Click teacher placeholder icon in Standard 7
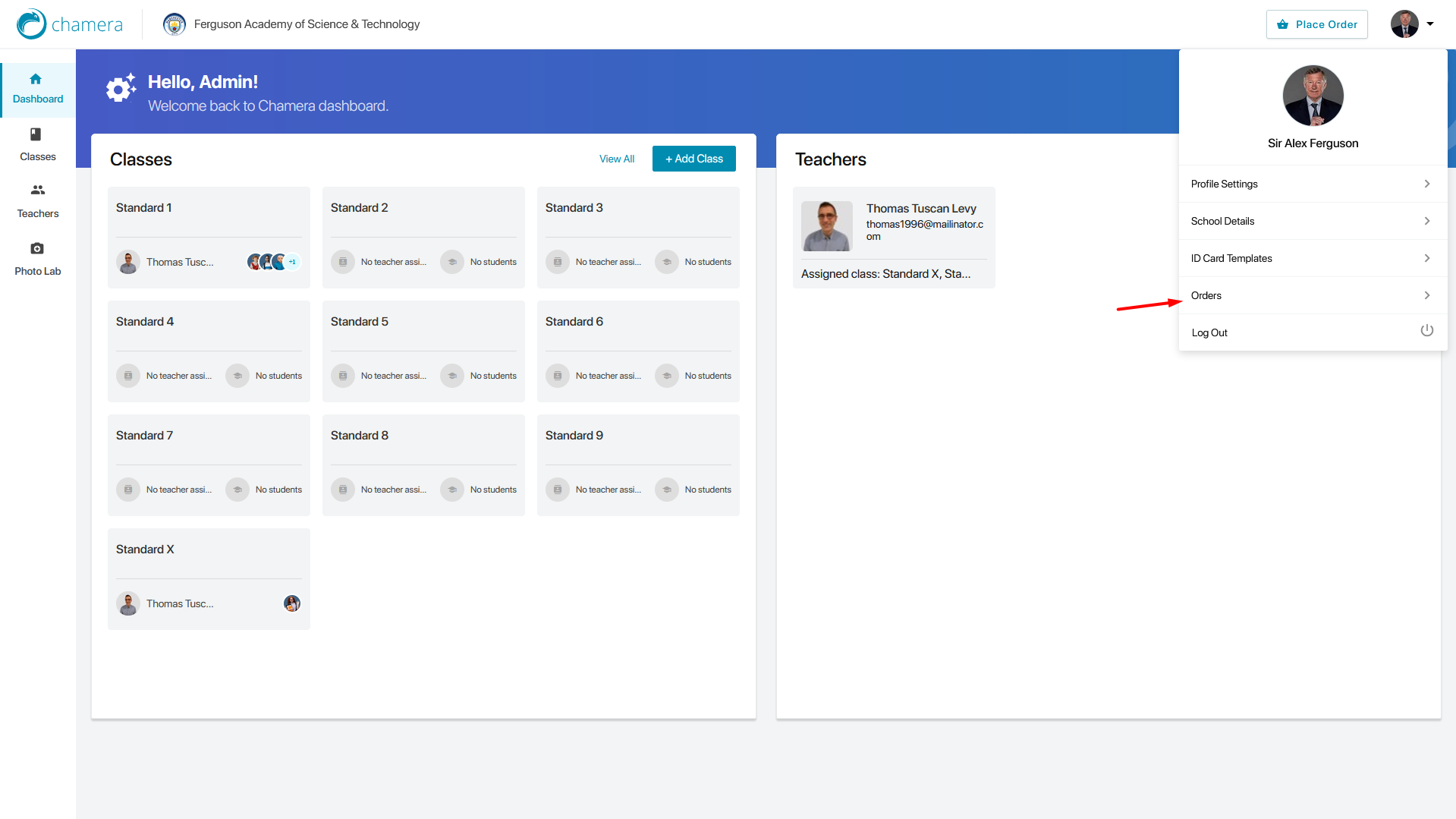1456x819 pixels. [128, 490]
